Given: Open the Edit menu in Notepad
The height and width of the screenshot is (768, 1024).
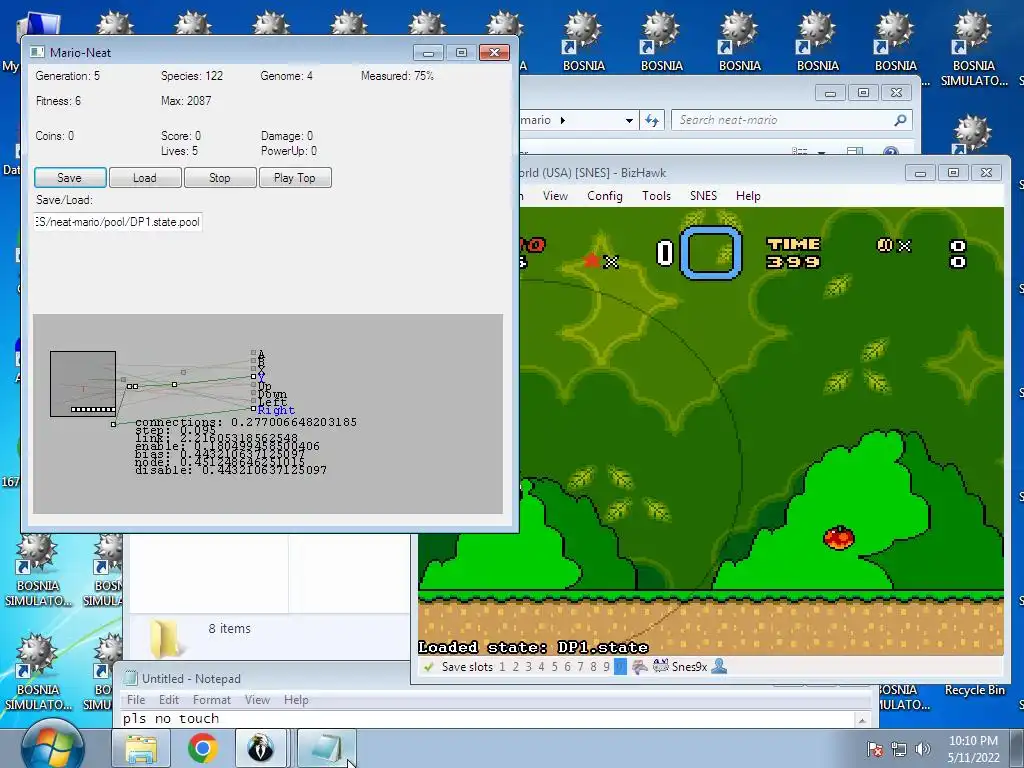Looking at the screenshot, I should (x=168, y=699).
